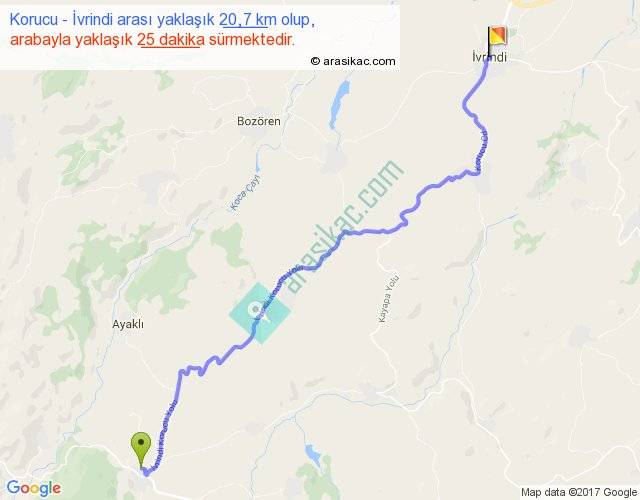Click the orange destination flag marker

tap(497, 36)
